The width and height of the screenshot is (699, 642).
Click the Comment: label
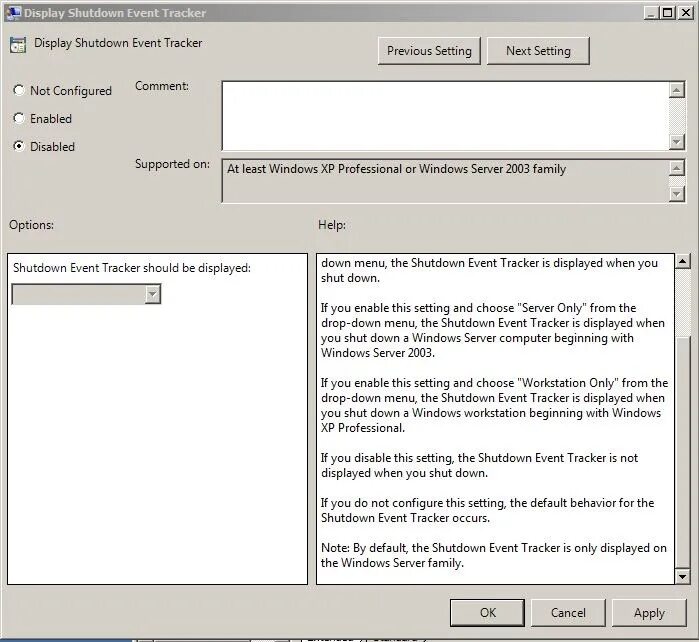click(162, 86)
